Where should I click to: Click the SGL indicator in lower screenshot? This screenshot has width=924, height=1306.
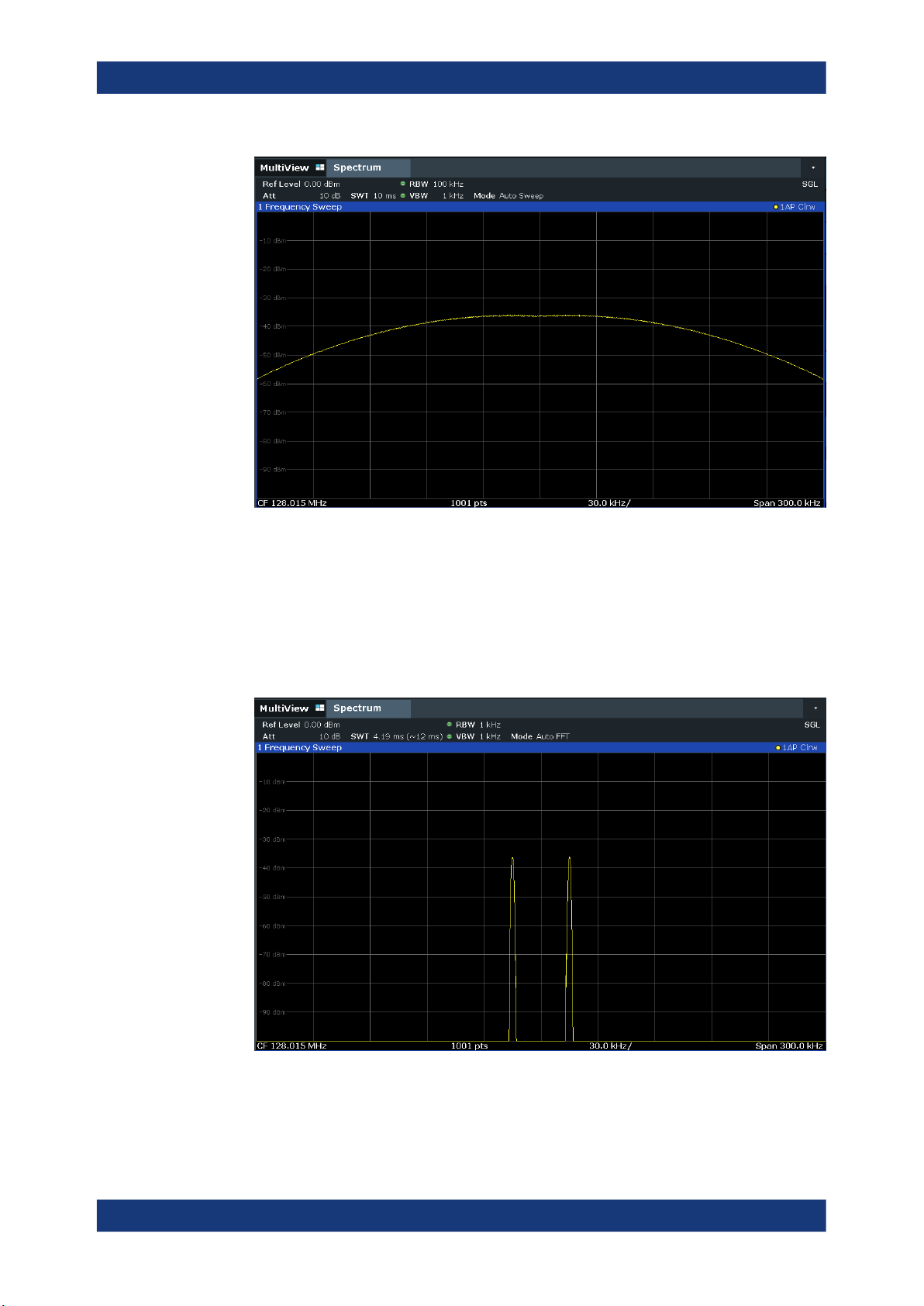point(812,725)
